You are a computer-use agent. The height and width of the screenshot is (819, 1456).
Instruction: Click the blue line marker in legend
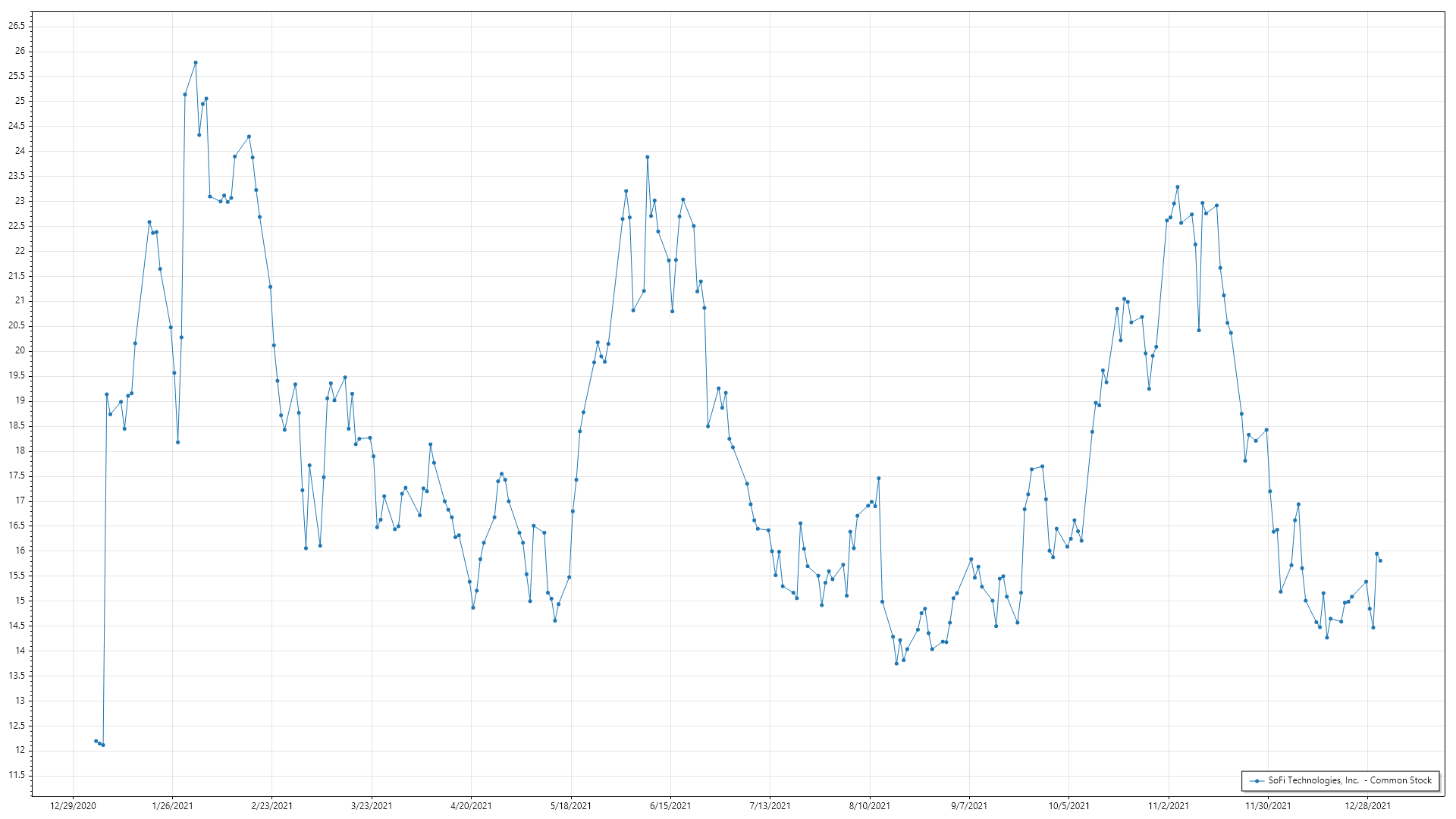(x=1257, y=781)
